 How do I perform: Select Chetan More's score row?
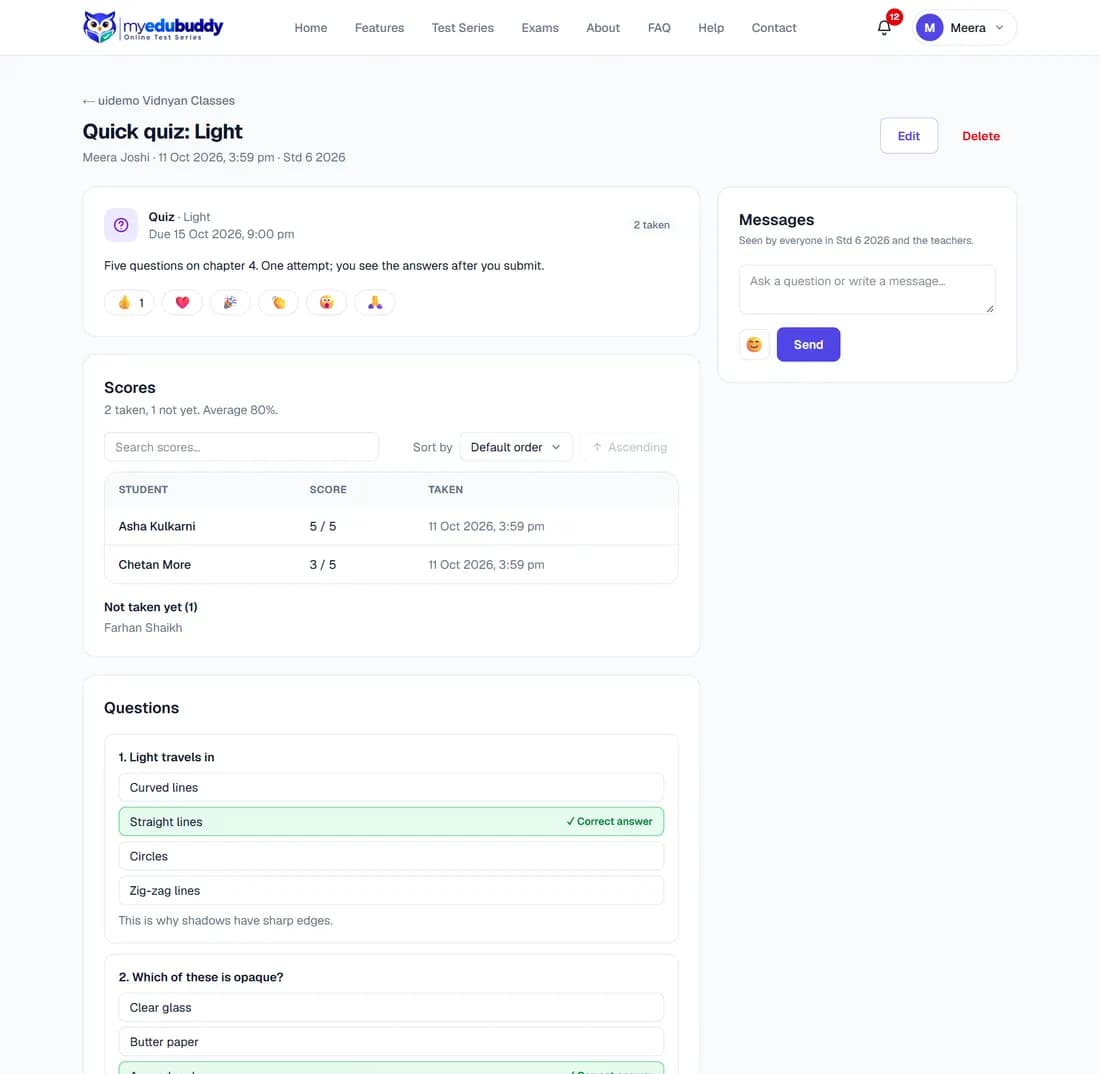click(x=391, y=565)
